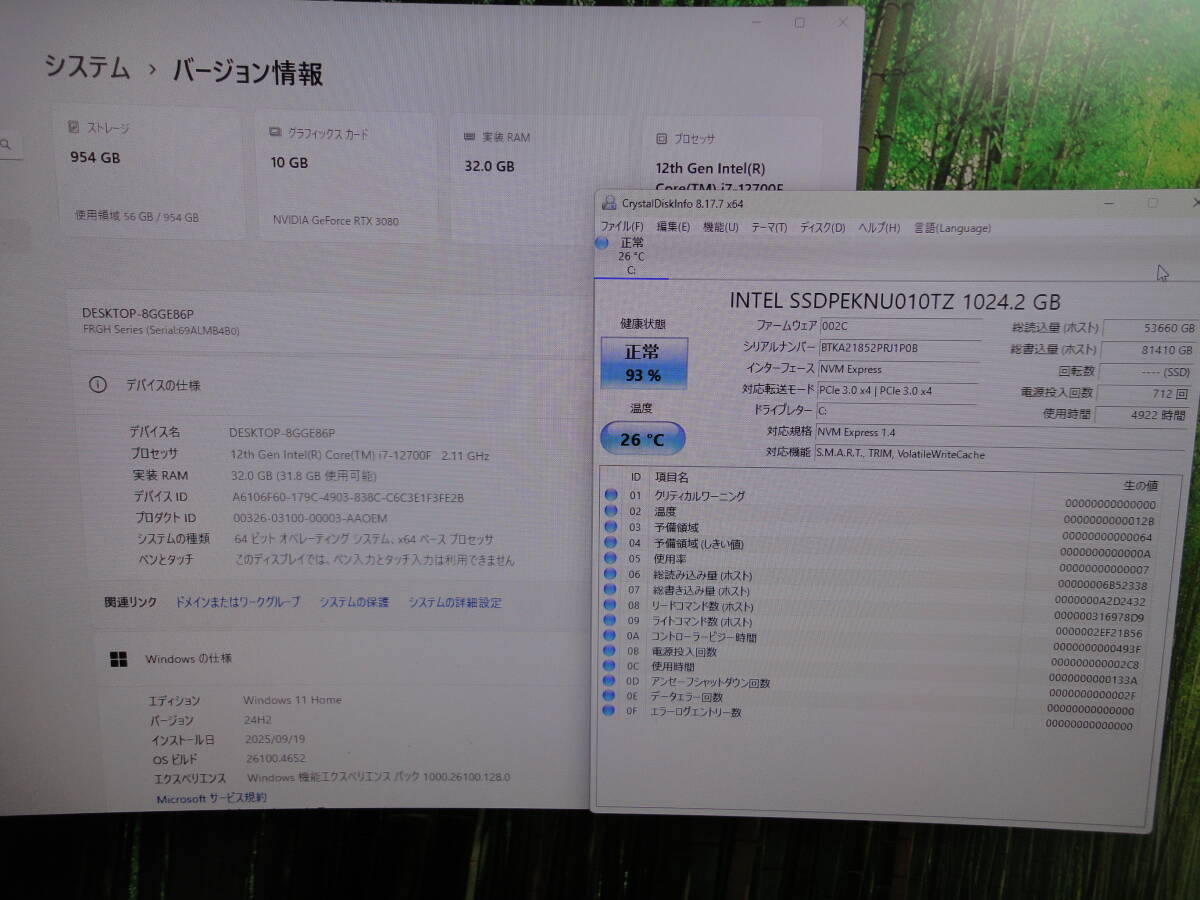Click the Windows 11 Home edition value

click(x=292, y=700)
